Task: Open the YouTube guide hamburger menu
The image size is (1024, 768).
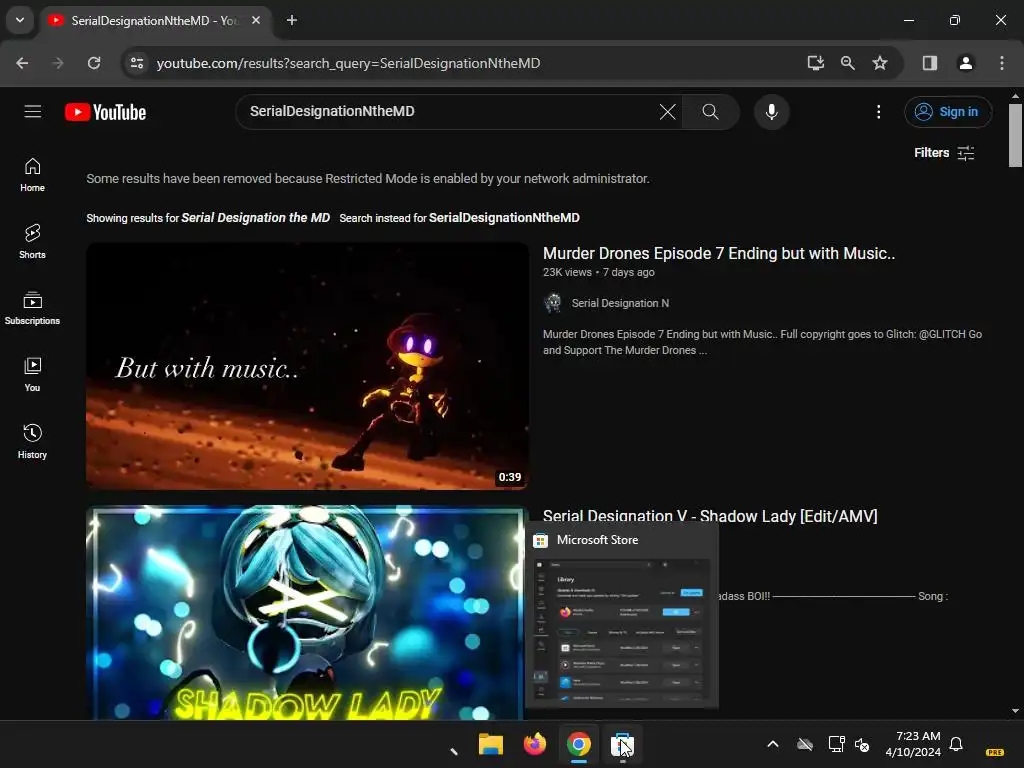Action: [33, 112]
